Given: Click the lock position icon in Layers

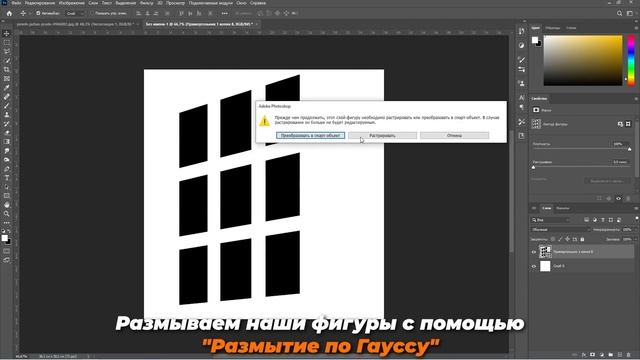Looking at the screenshot, I should click(567, 239).
